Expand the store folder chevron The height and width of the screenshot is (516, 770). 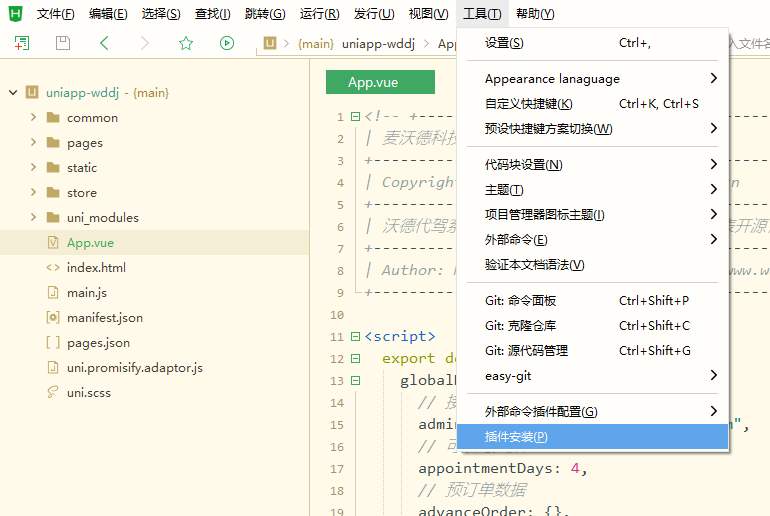(x=33, y=192)
